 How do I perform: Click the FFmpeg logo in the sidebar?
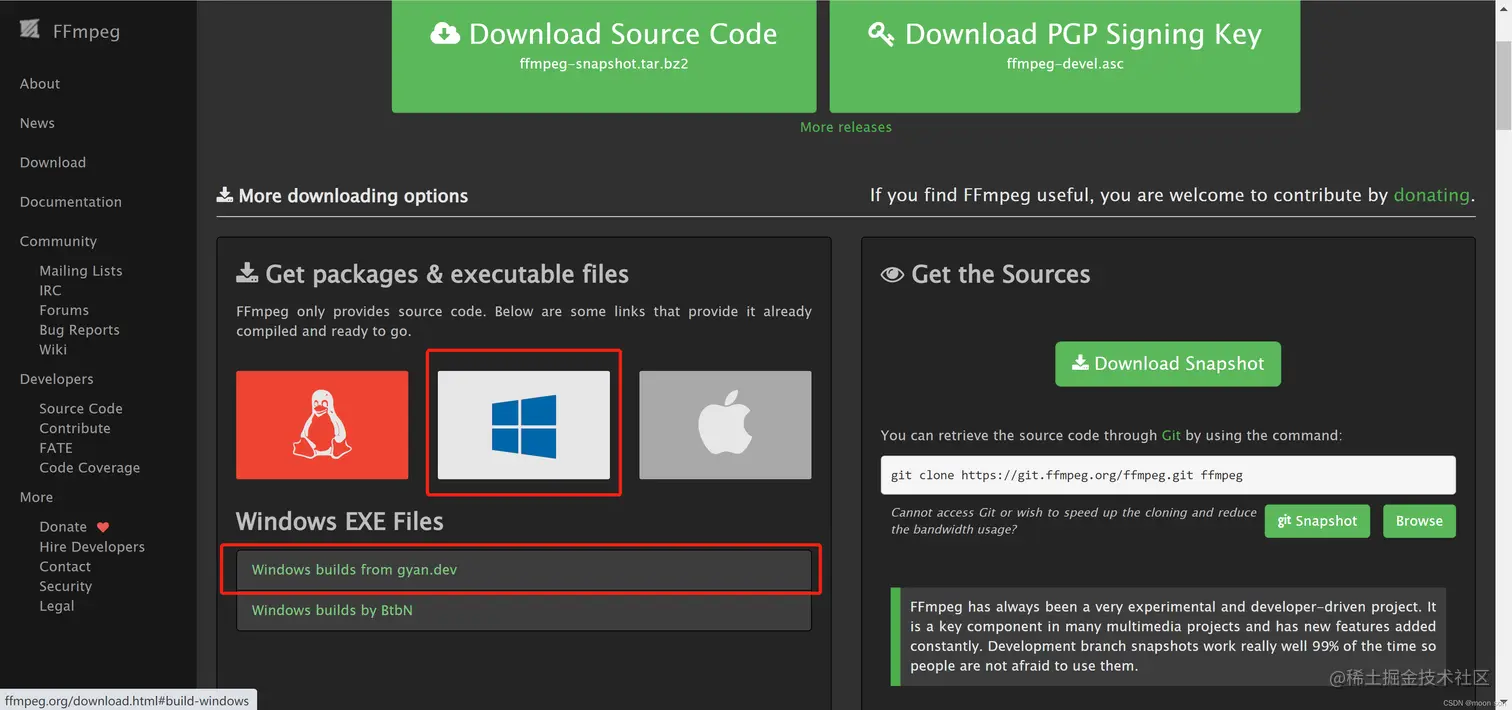30,29
